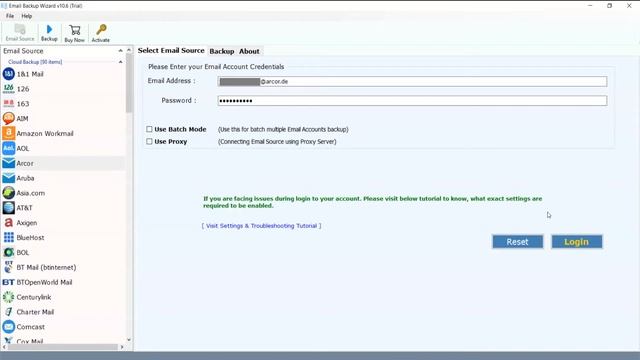The width and height of the screenshot is (640, 360).
Task: Pick the BT Mail (btinternet) icon
Action: pos(9,267)
